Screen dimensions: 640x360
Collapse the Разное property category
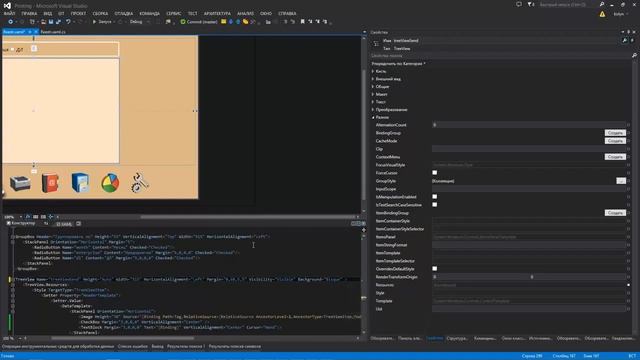tap(373, 118)
